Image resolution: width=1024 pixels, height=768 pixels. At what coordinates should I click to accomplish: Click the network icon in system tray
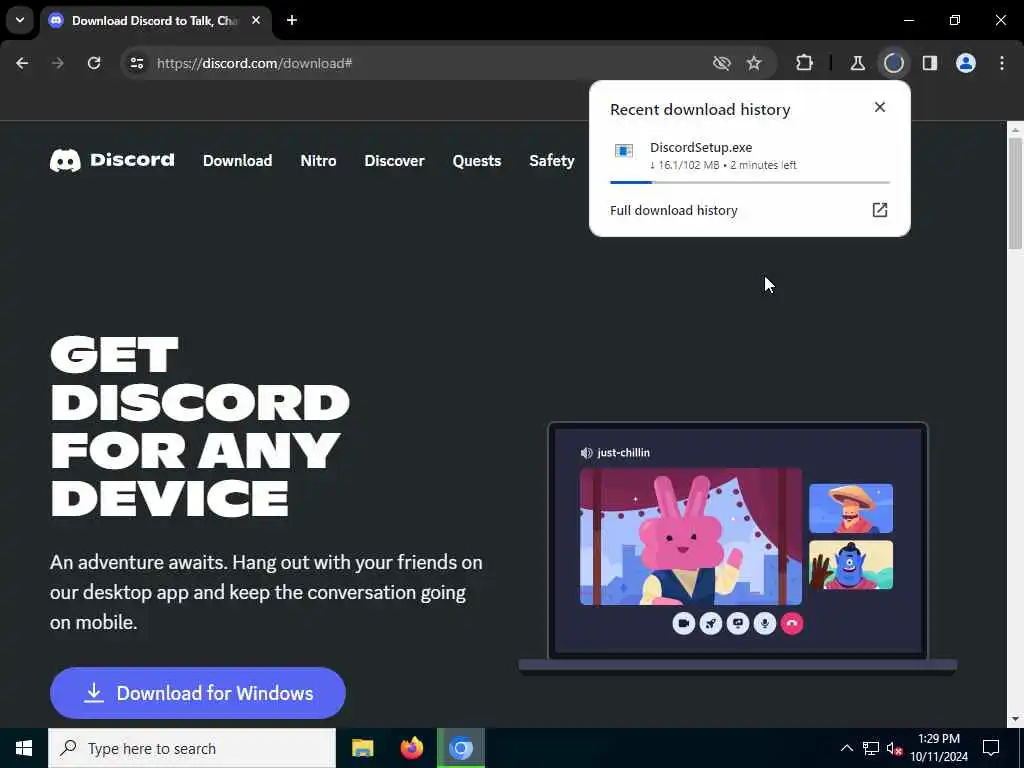tap(871, 748)
